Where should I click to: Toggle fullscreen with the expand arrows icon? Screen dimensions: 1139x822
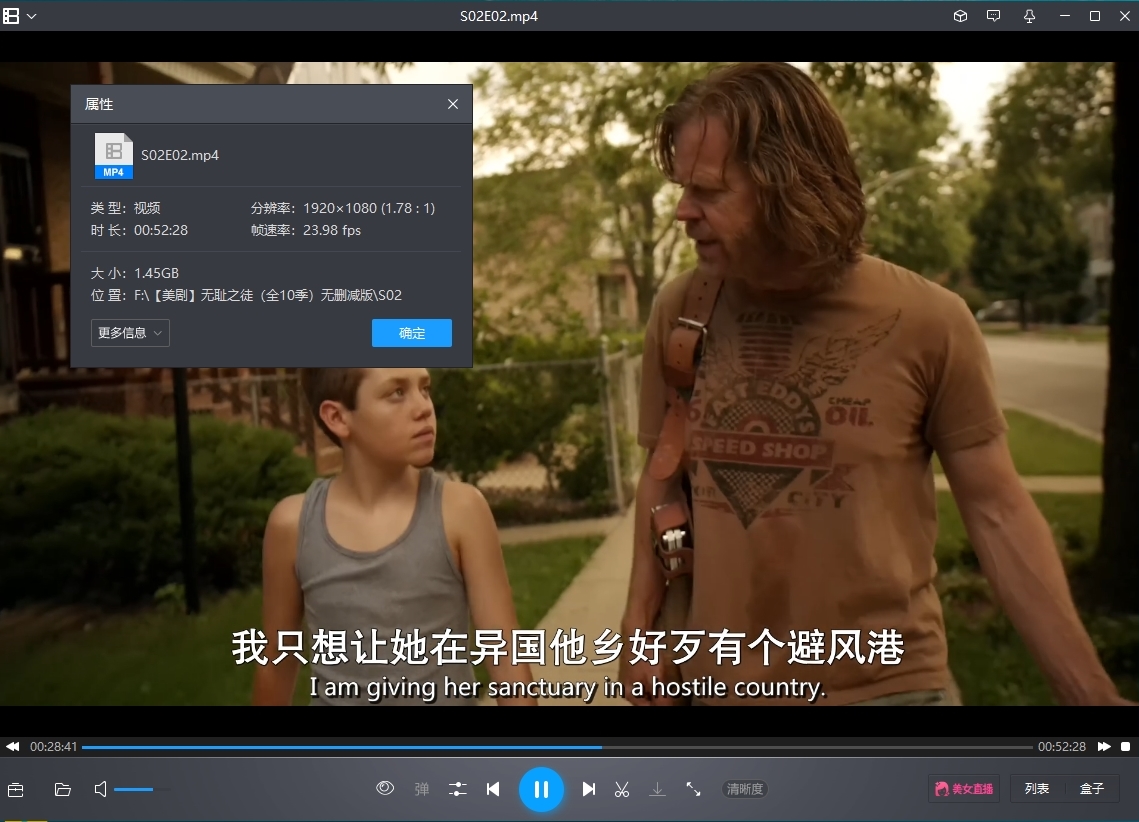tap(694, 789)
